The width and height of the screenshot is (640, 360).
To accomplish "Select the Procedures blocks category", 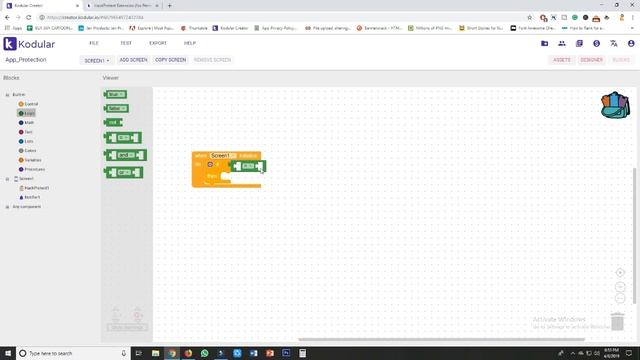I will tap(31, 169).
